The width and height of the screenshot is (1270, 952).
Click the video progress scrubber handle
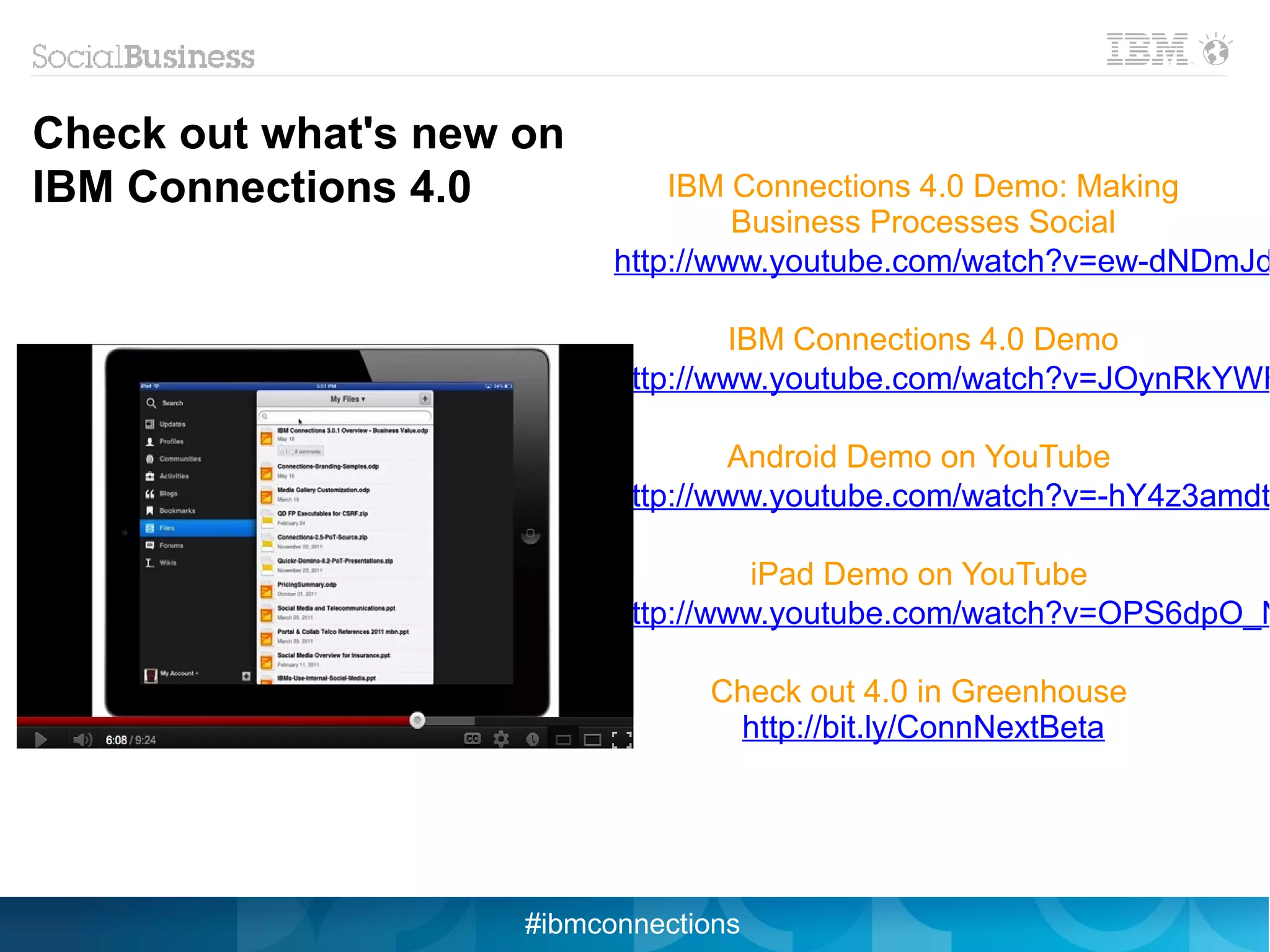pyautogui.click(x=417, y=720)
